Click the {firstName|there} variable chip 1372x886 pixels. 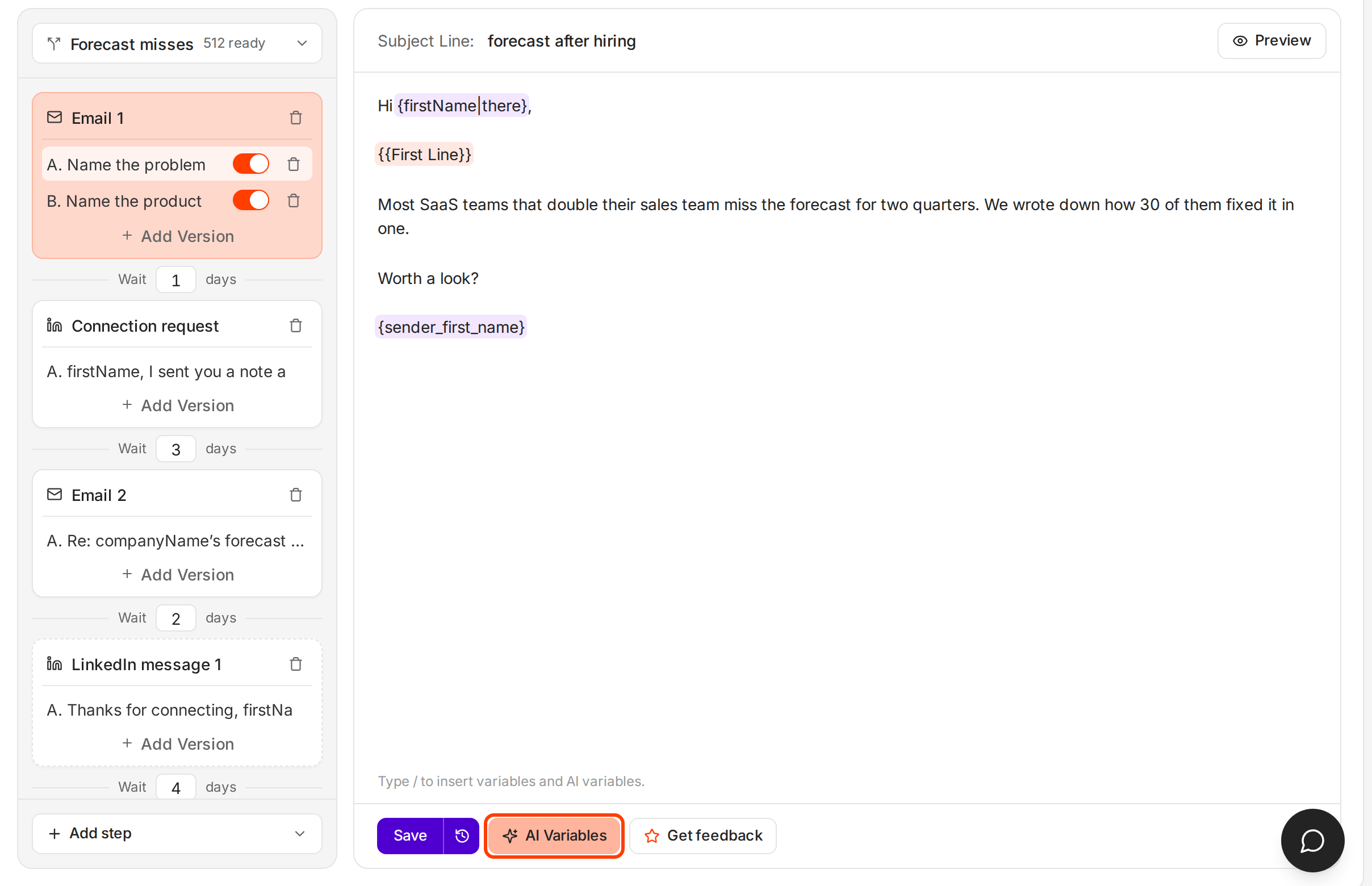click(x=462, y=105)
